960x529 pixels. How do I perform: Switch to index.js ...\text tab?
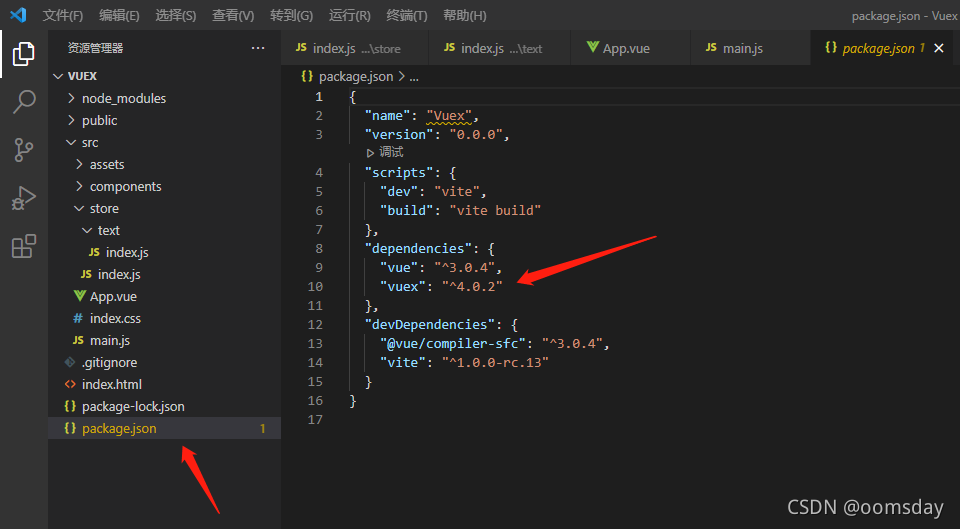coord(500,48)
